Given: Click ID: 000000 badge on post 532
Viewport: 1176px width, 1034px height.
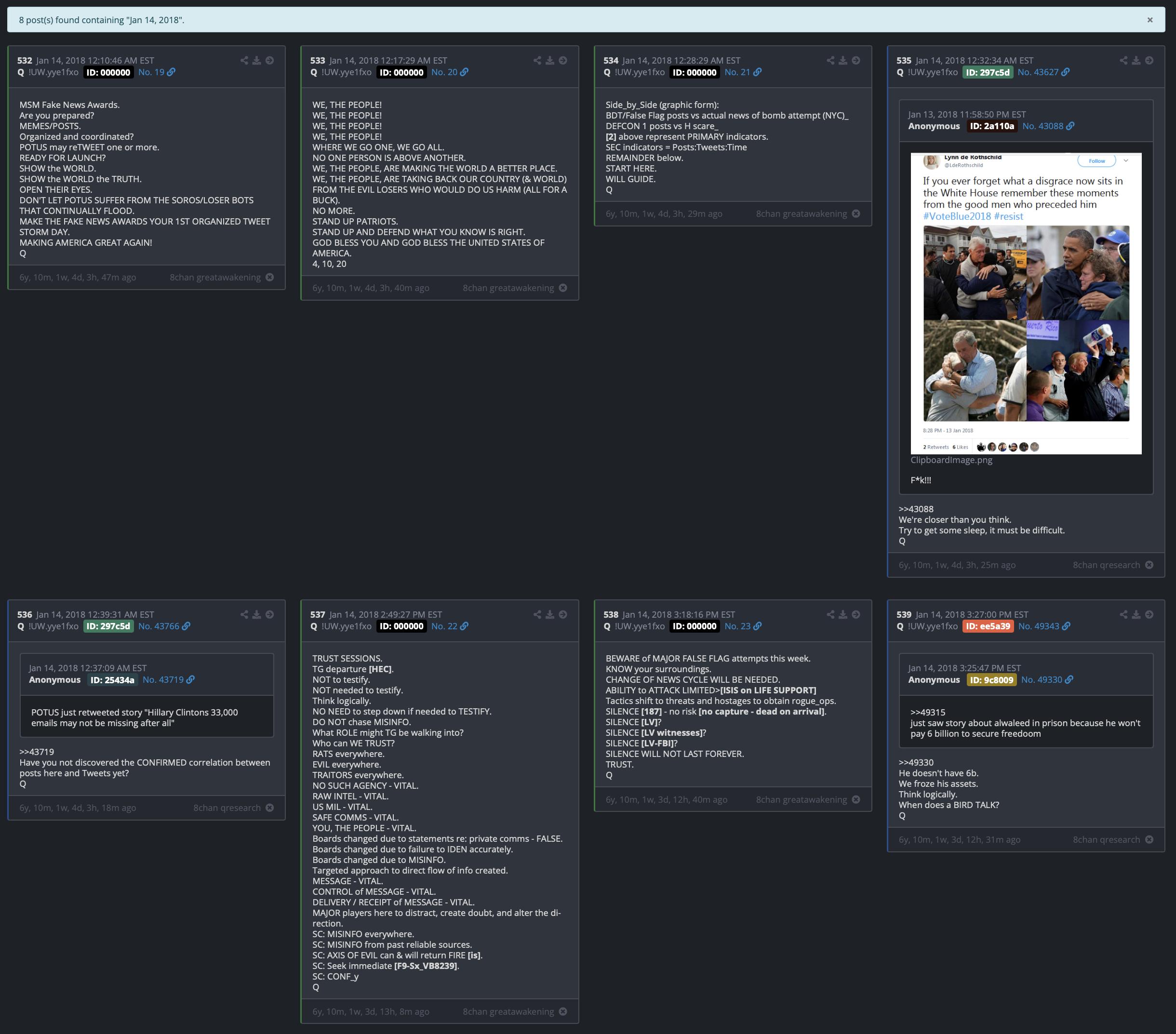Looking at the screenshot, I should [108, 72].
